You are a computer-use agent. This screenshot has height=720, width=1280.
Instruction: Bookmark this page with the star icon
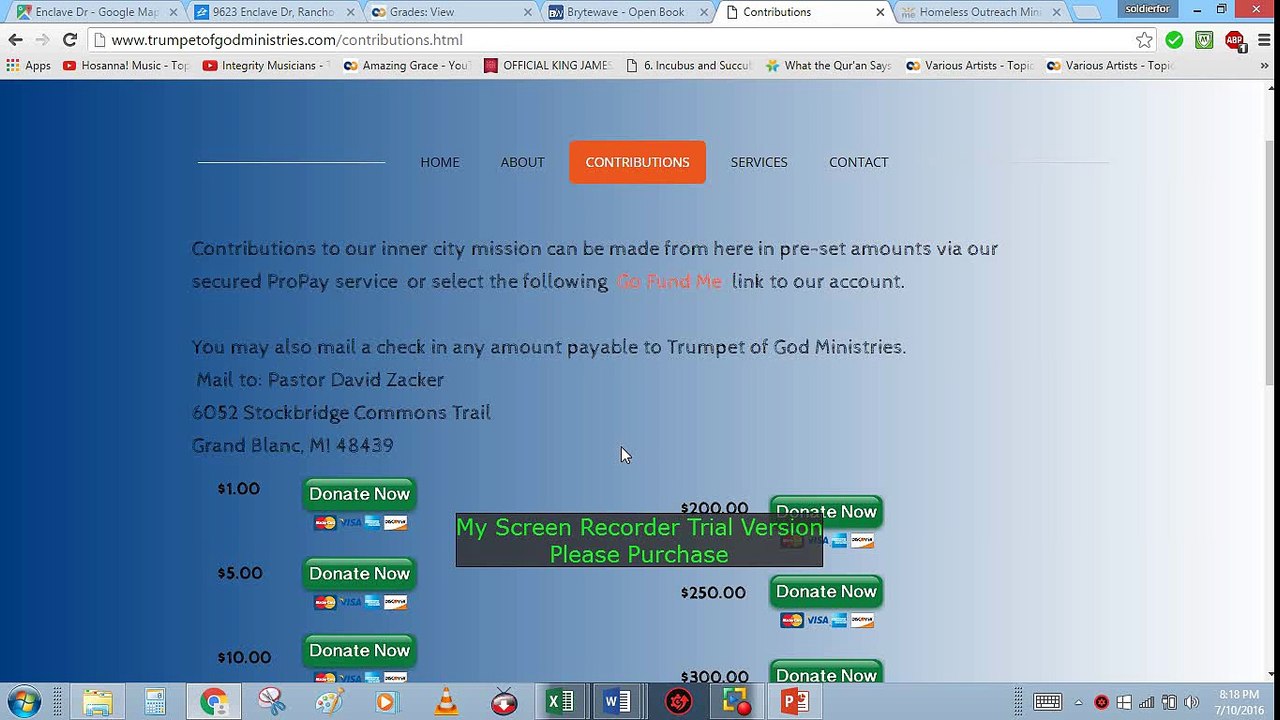tap(1144, 40)
